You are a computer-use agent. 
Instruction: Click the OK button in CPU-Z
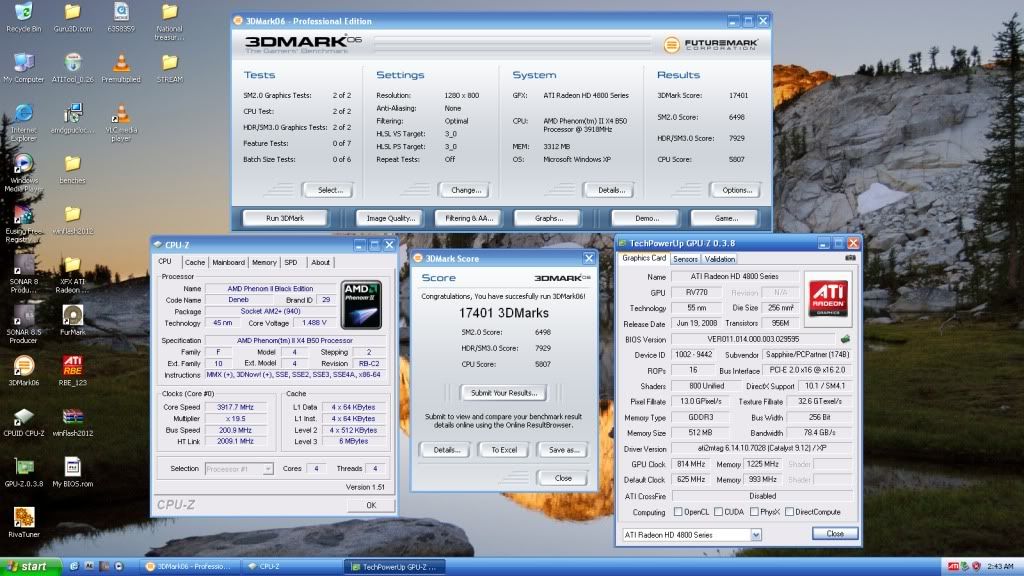tap(371, 505)
